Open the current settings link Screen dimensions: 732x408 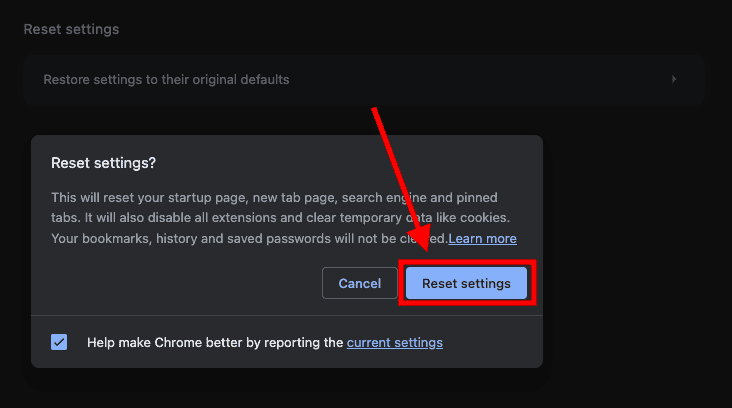pyautogui.click(x=395, y=342)
